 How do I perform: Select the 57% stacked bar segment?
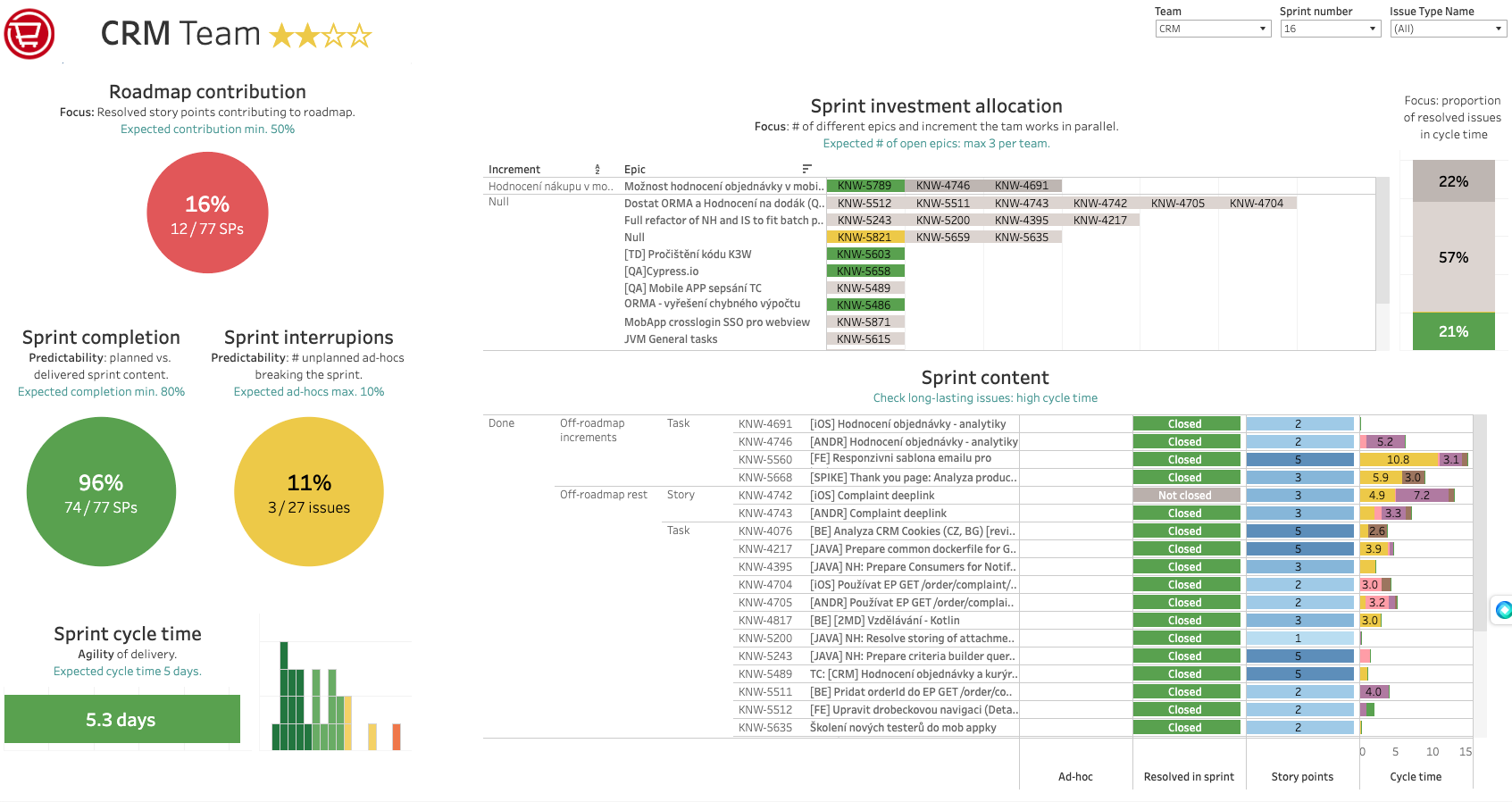point(1453,257)
